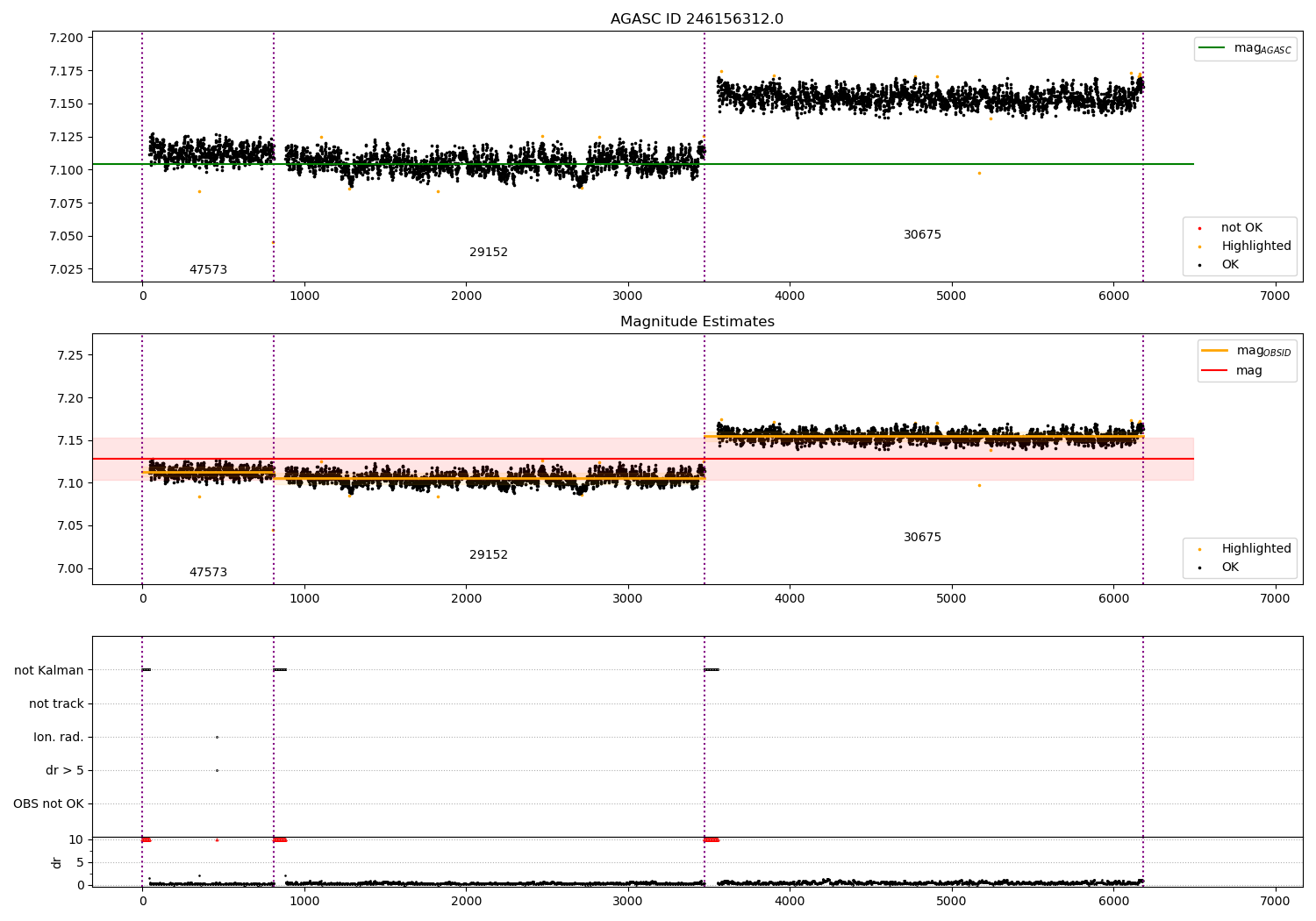The height and width of the screenshot is (921, 1316).
Task: Click obsid label 47573 in the AGASC ID plot
Action: (x=208, y=270)
